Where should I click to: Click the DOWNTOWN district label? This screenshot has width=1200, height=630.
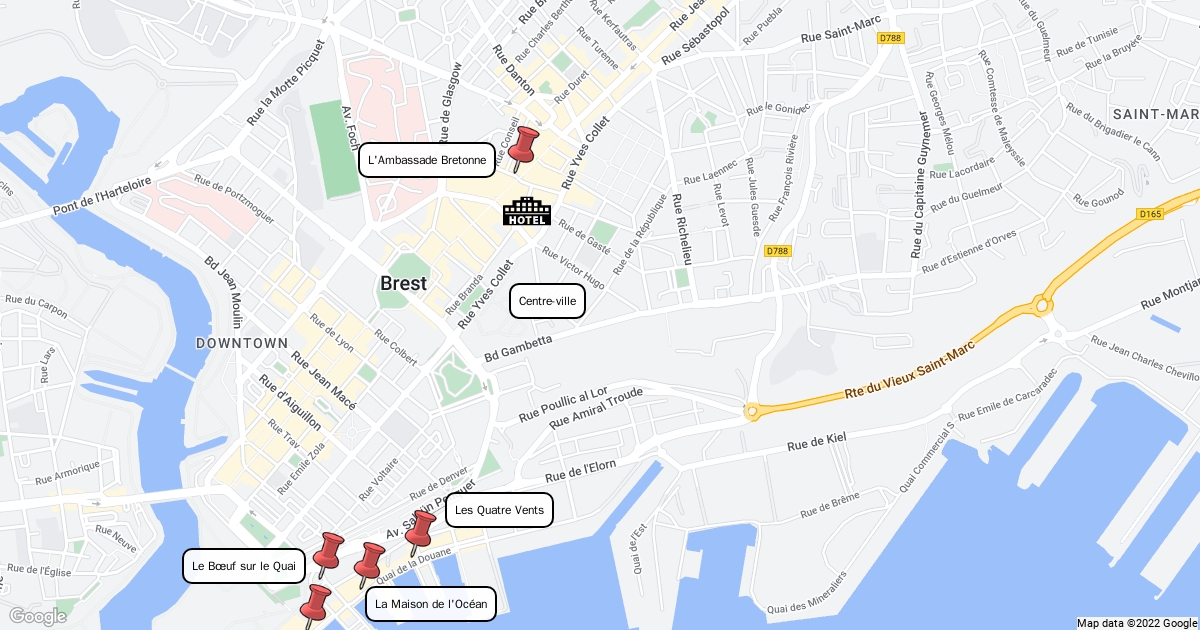pos(242,343)
